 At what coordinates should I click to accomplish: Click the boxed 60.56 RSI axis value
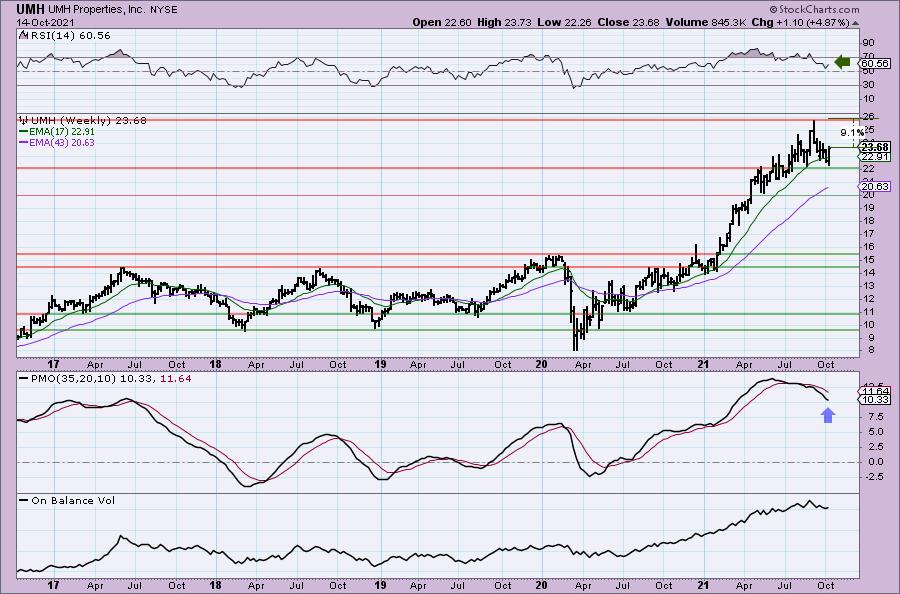pyautogui.click(x=876, y=63)
